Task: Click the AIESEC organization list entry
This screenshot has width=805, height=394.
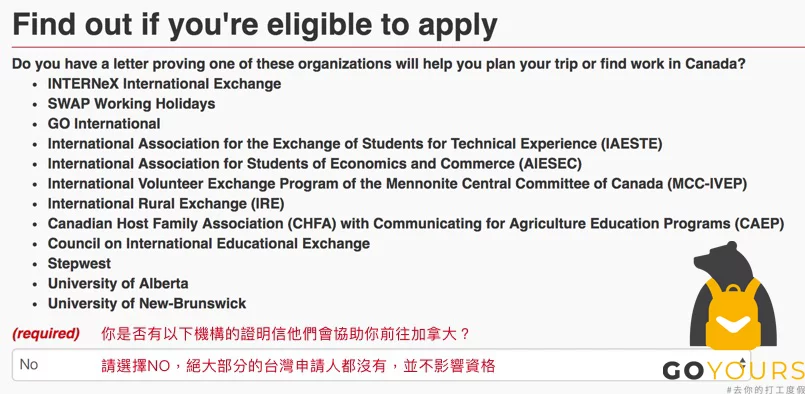Action: coord(315,164)
